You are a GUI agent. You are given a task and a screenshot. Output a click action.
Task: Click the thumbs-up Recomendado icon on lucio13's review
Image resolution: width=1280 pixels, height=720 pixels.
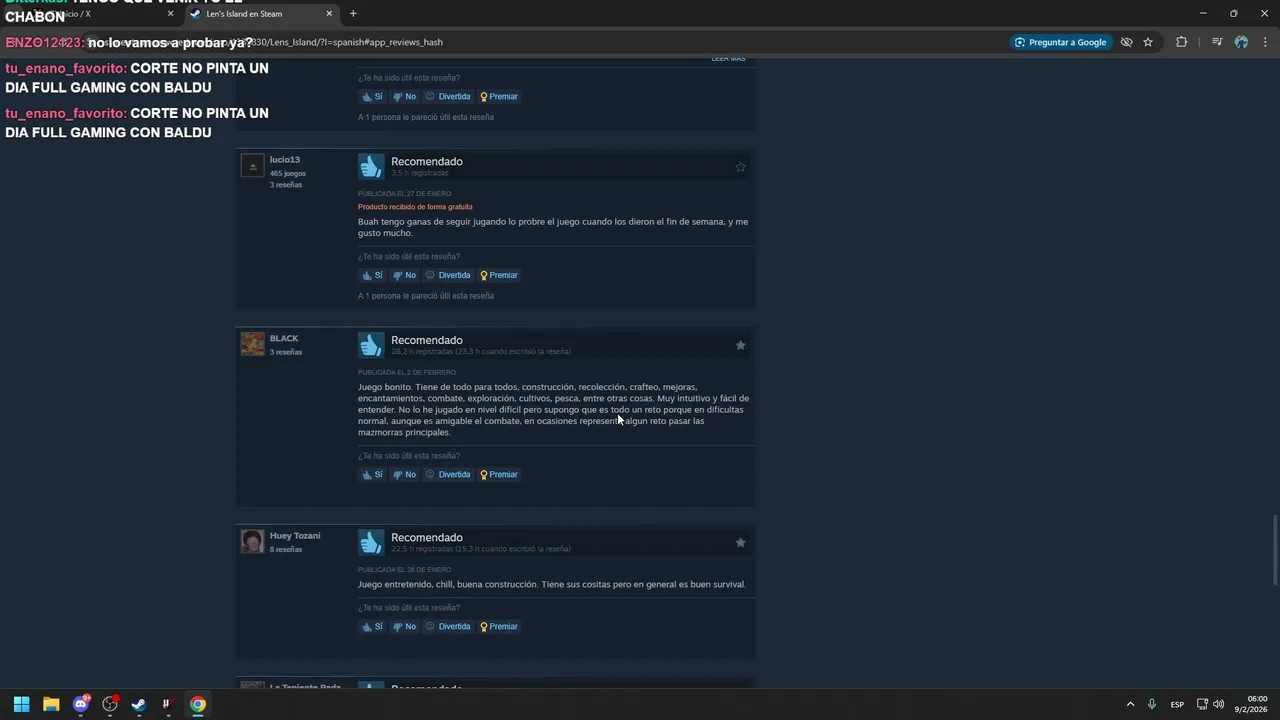point(371,166)
